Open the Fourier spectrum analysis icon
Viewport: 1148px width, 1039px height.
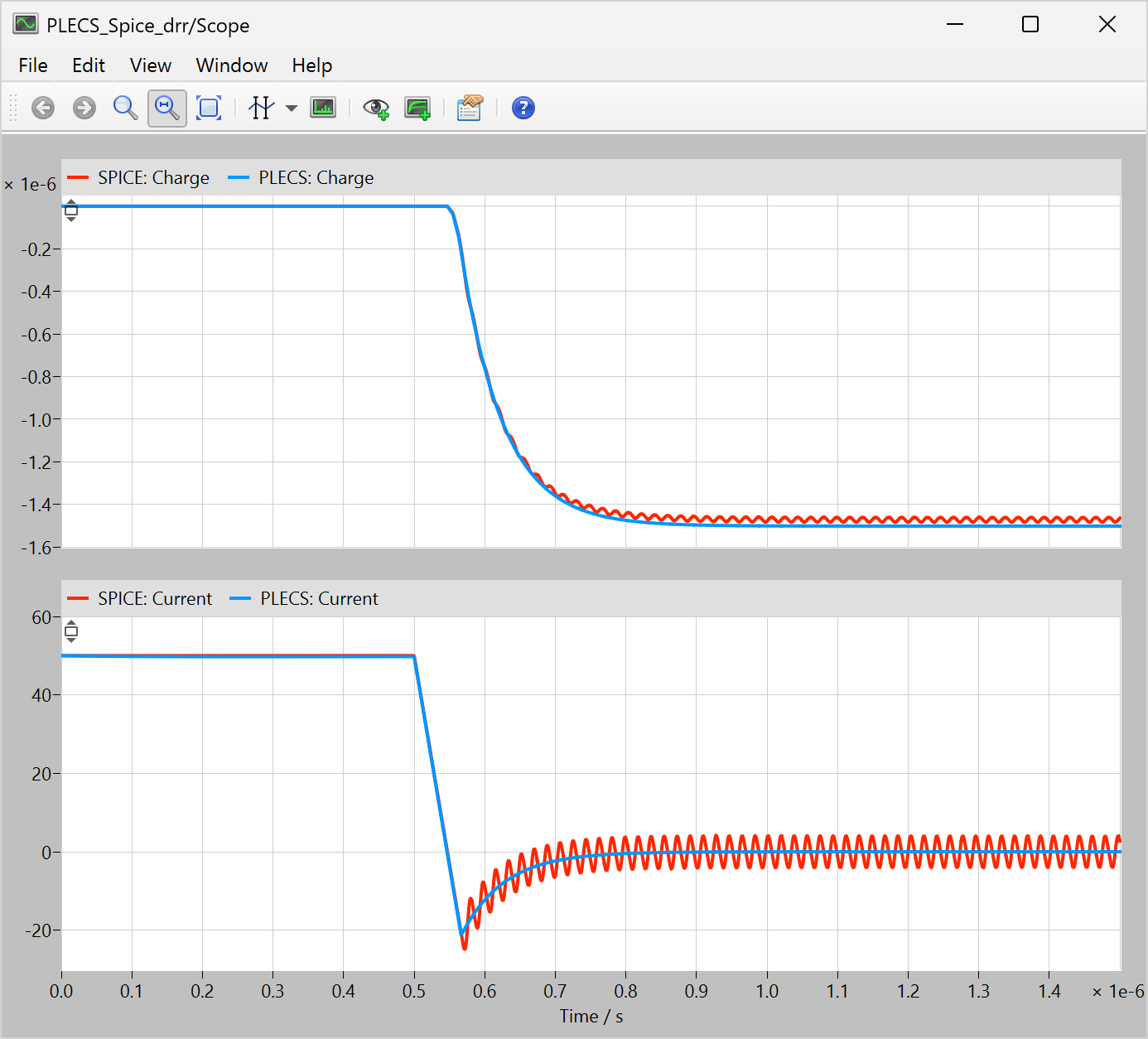coord(323,108)
